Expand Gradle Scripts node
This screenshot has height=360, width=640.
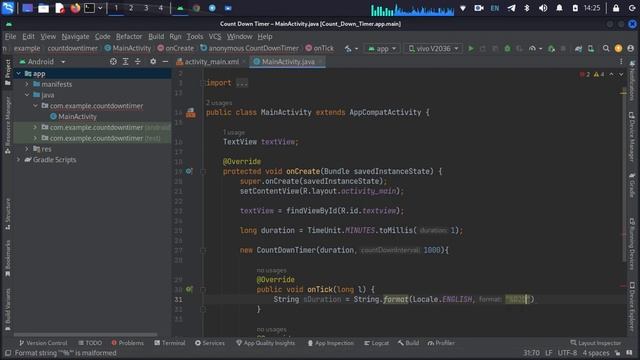click(x=18, y=160)
